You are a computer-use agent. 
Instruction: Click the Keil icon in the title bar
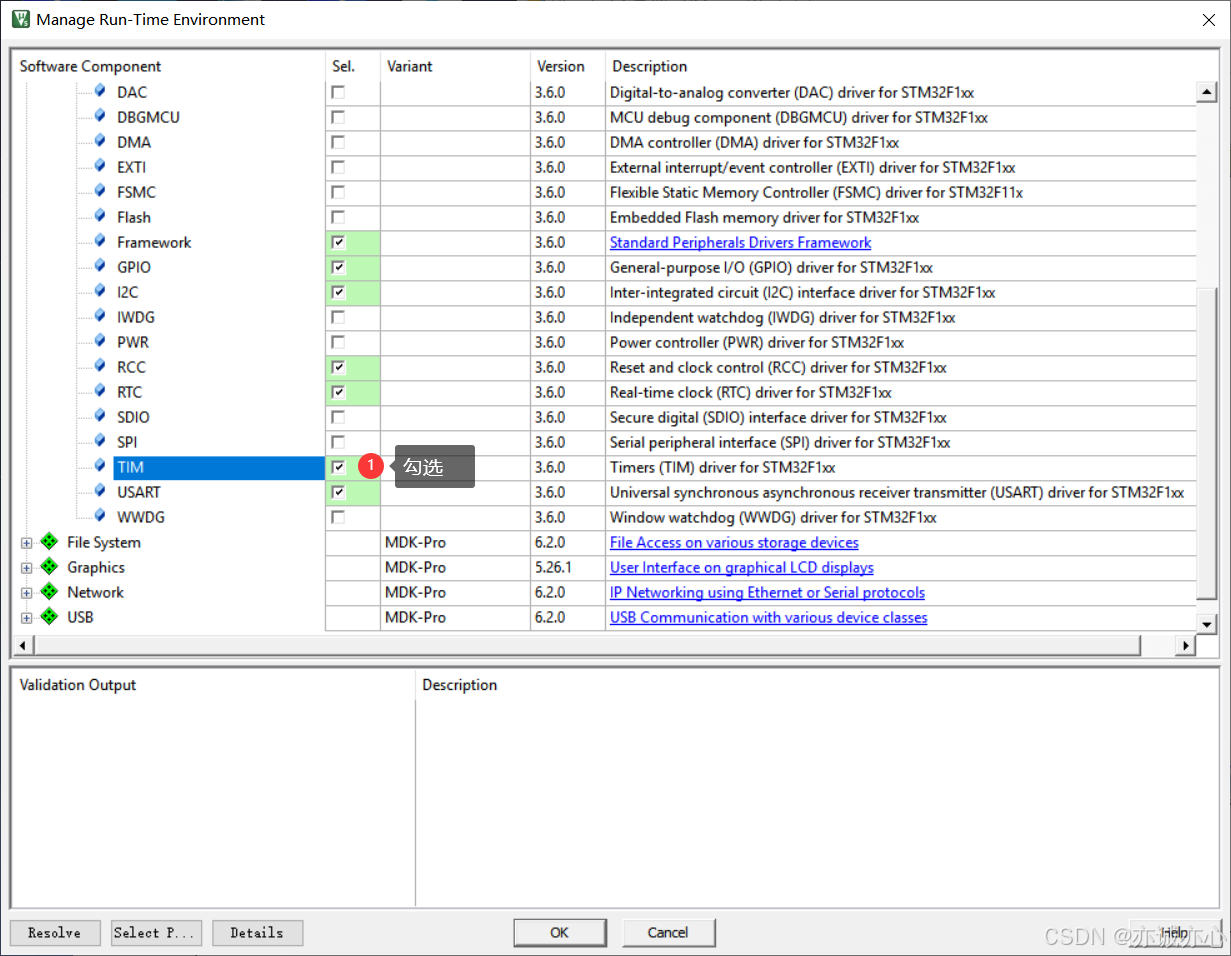click(x=20, y=19)
